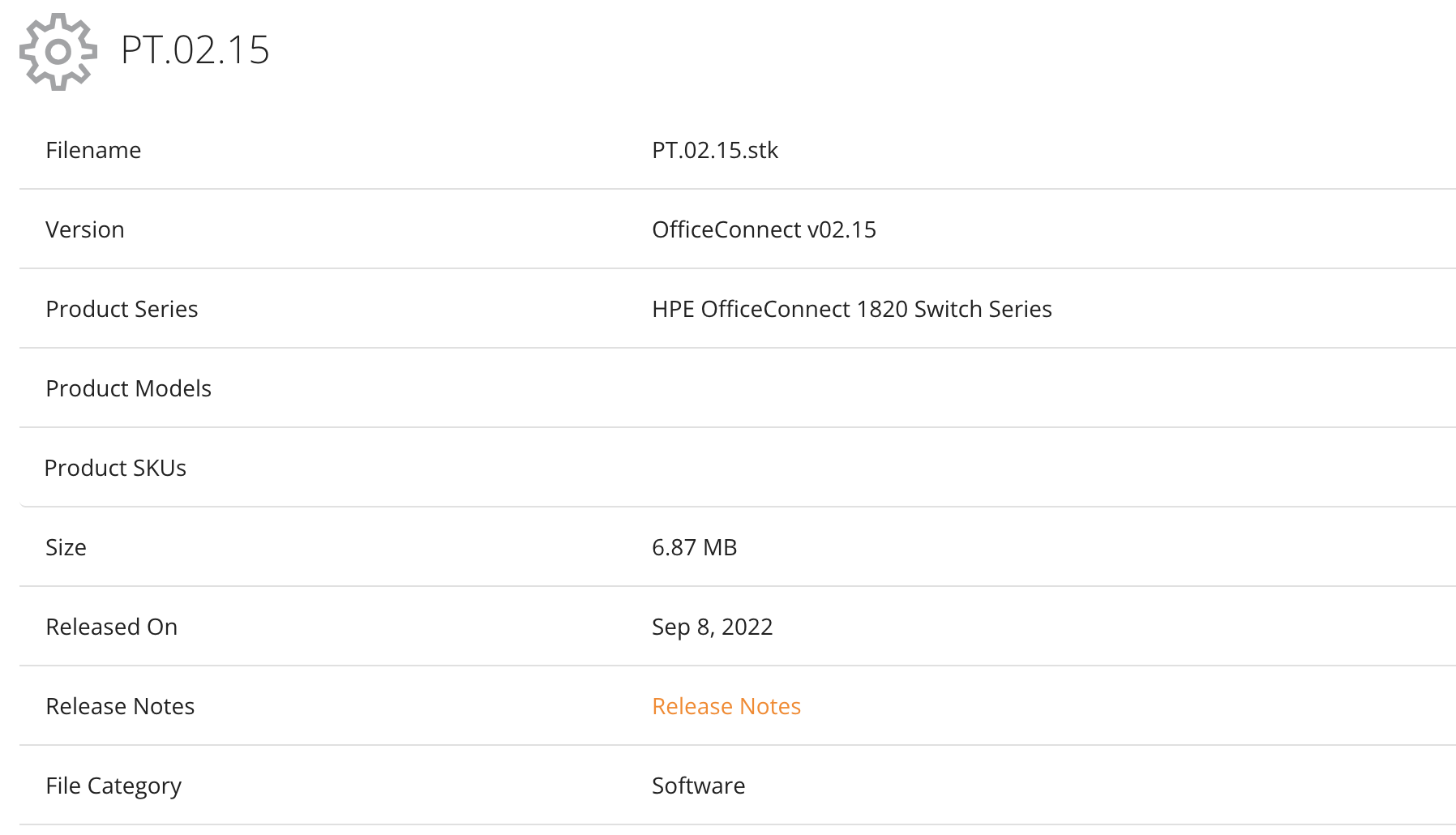The height and width of the screenshot is (835, 1456).
Task: Click the OfficeConnect v02.15 version text
Action: click(764, 229)
